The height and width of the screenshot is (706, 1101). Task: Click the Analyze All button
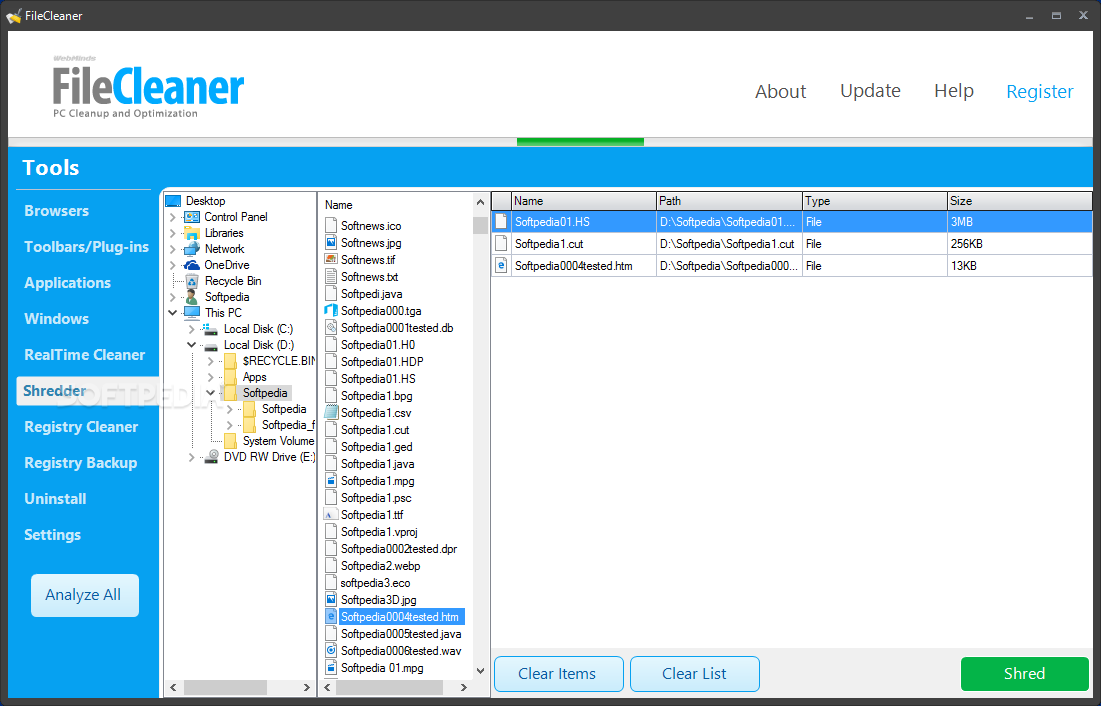coord(84,595)
